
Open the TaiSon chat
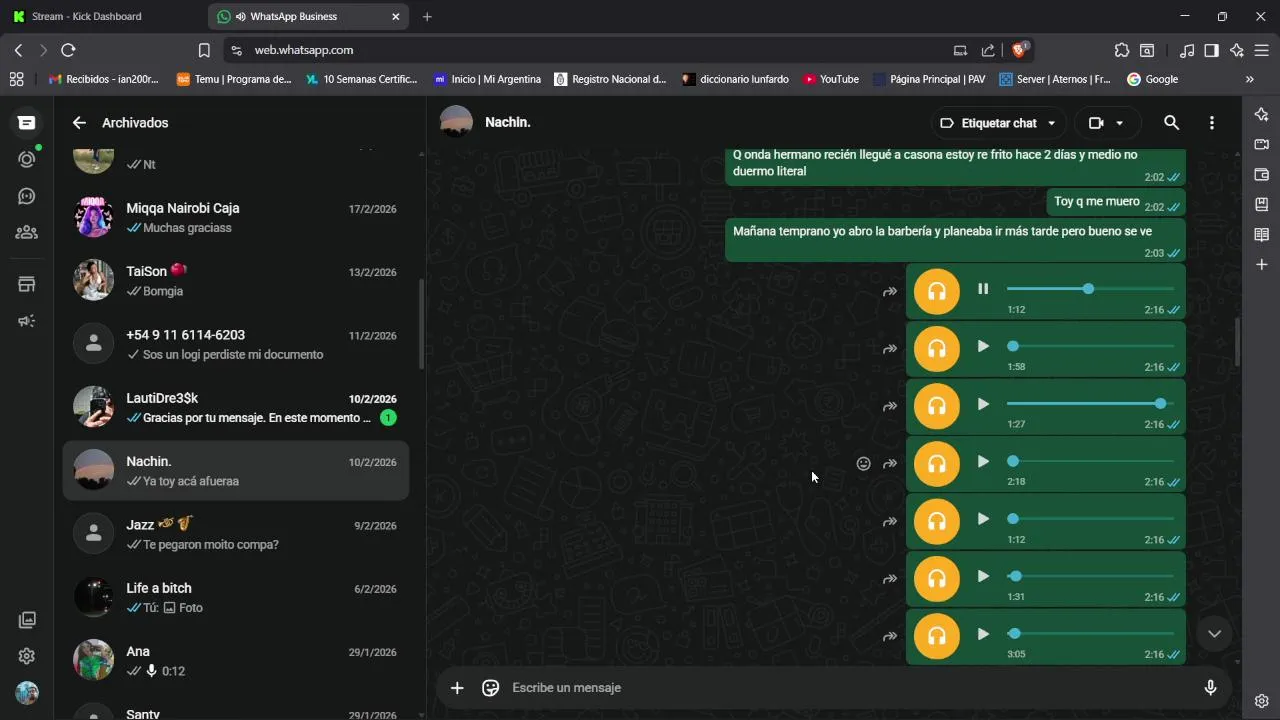click(x=236, y=281)
